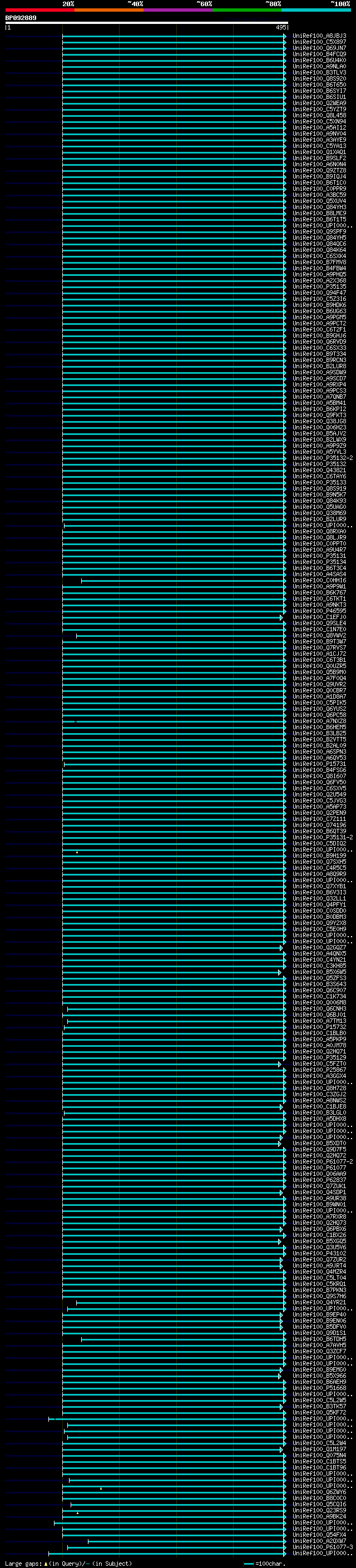The image size is (356, 1568).
Task: Select hit label UniRef100_Q9SPF9
Action: [x=319, y=232]
